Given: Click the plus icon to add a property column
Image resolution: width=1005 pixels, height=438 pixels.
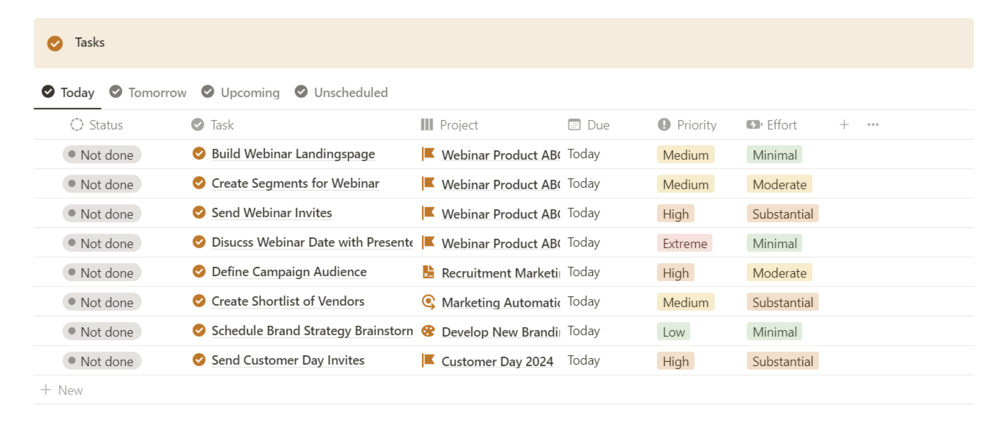Looking at the screenshot, I should pos(844,125).
